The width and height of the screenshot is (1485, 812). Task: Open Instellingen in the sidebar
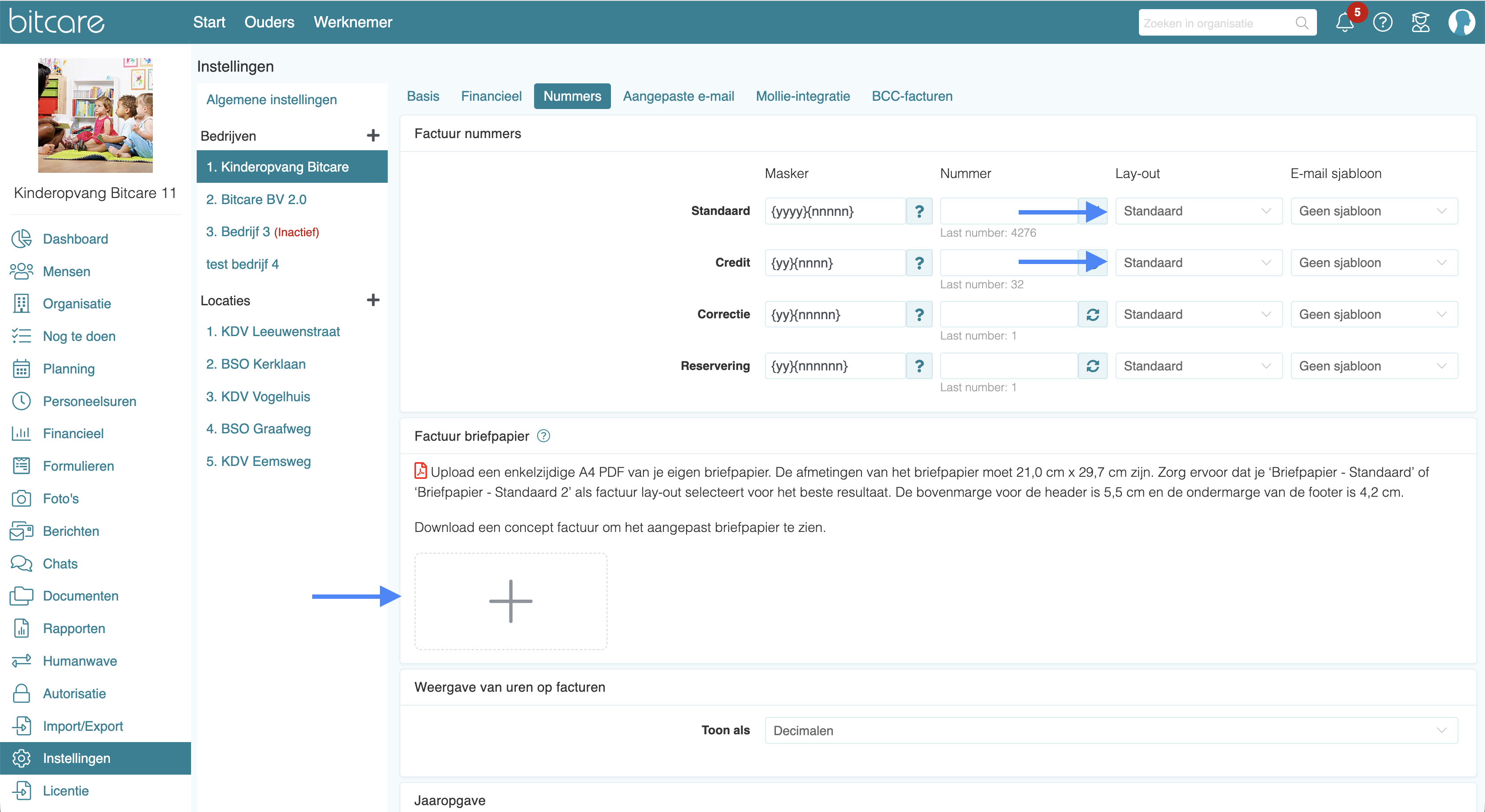pos(95,759)
